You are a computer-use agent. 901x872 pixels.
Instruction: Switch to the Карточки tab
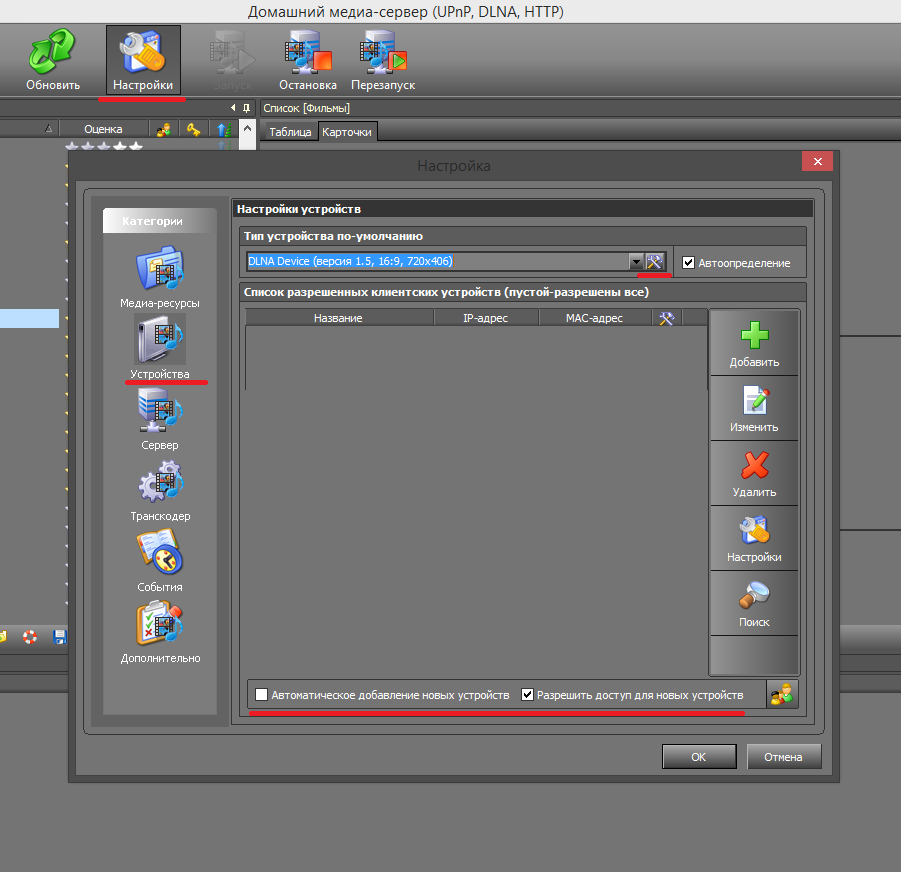point(347,132)
